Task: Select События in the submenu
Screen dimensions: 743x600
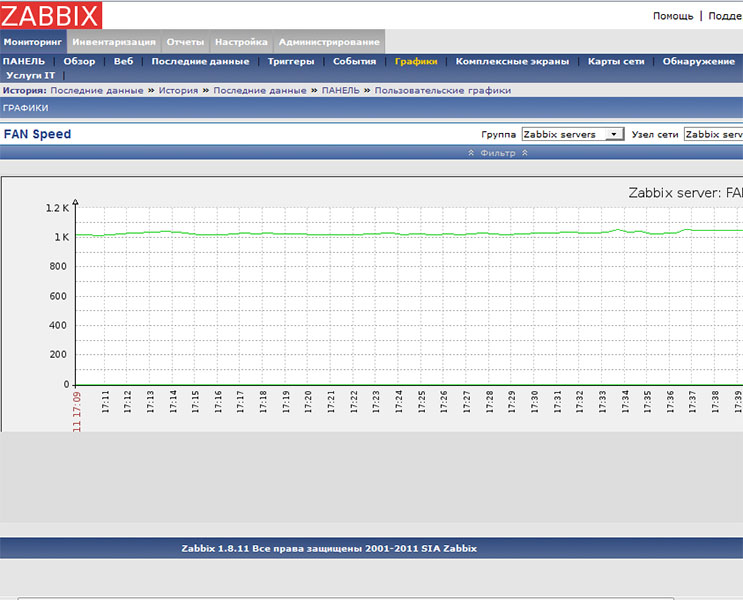Action: pos(354,61)
